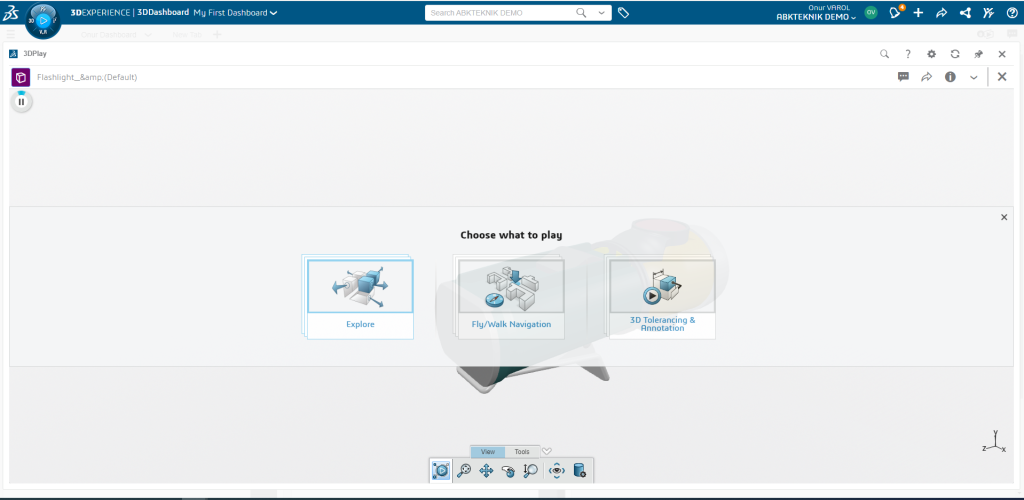Click the information icon for Flashlight
1024x500 pixels.
pyautogui.click(x=950, y=77)
